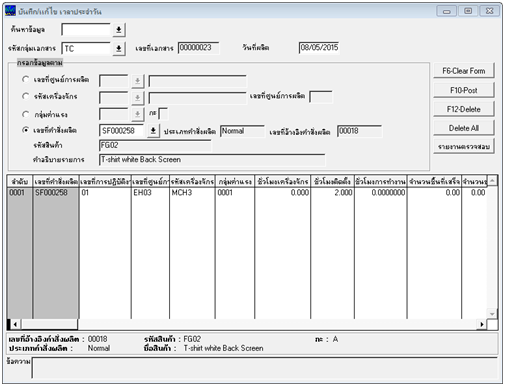
Task: Select grid cell SF000258 in the table
Action: pos(56,192)
